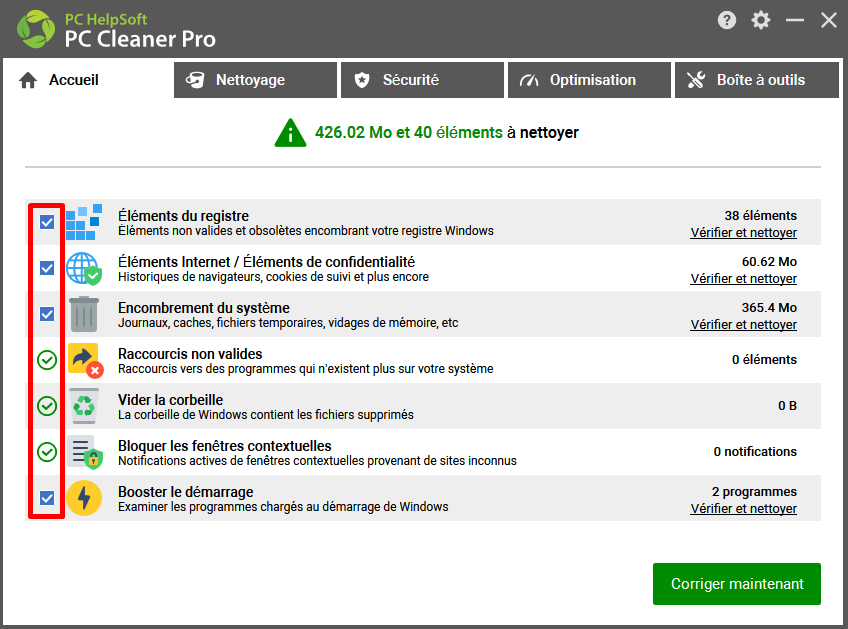Viewport: 848px width, 629px height.
Task: Click the green check for Vider la corbeille
Action: 47,406
